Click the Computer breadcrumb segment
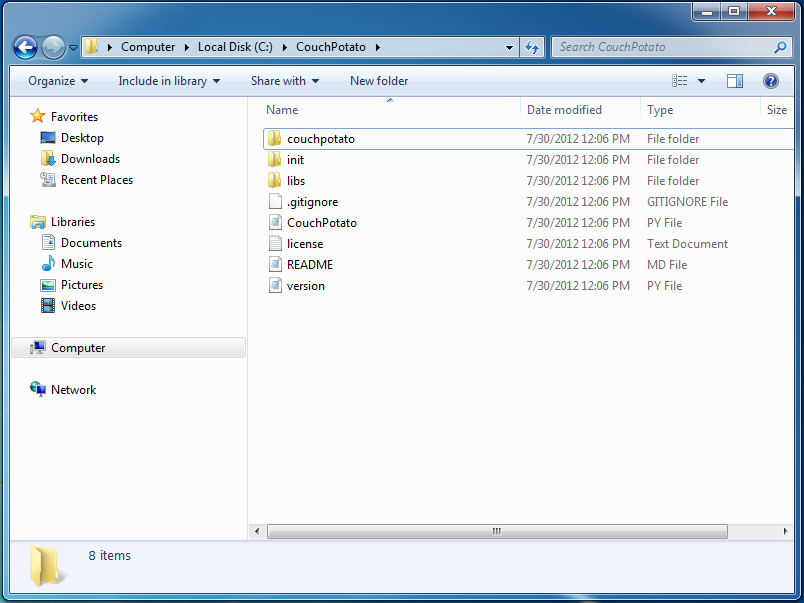 pos(148,47)
